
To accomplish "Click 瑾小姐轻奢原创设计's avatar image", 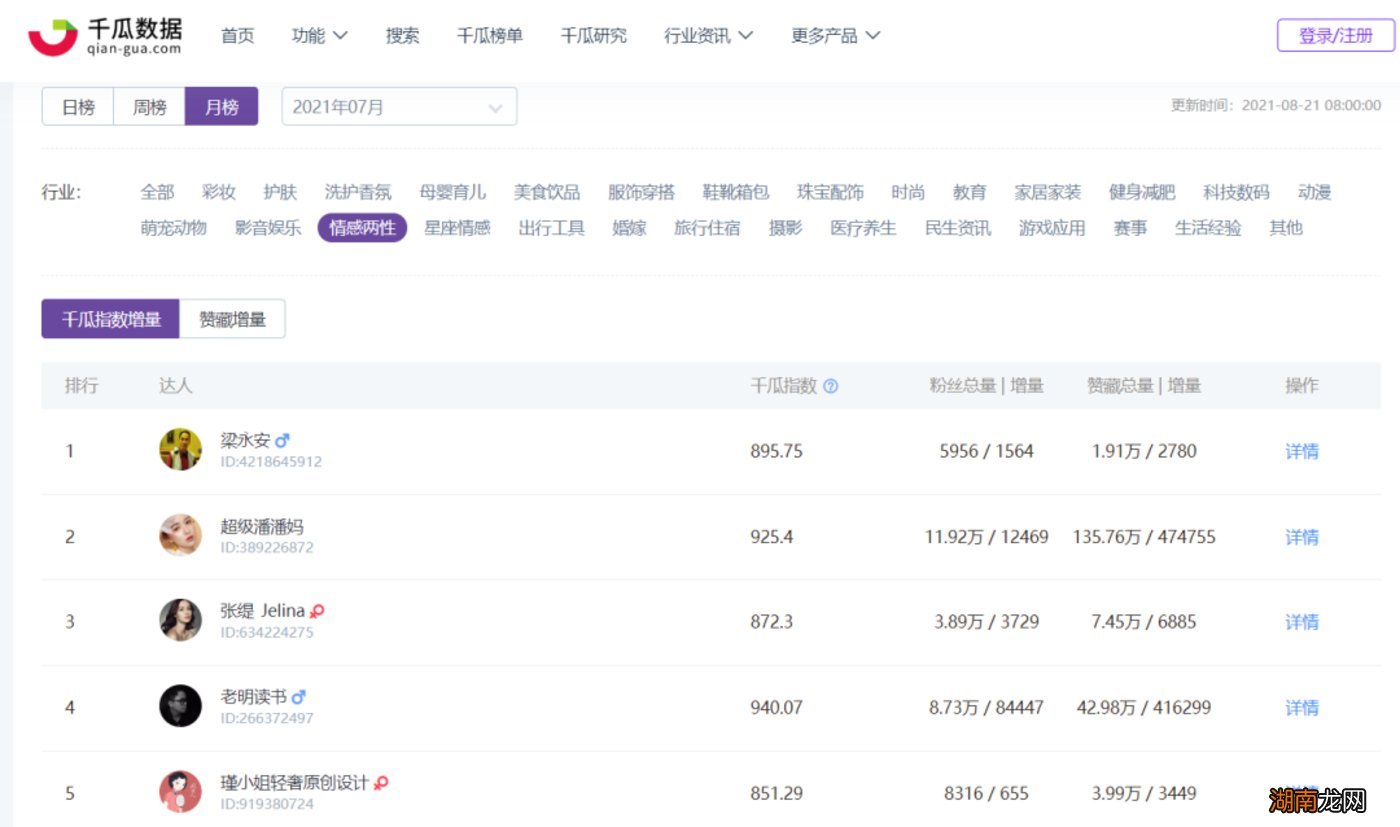I will 180,792.
